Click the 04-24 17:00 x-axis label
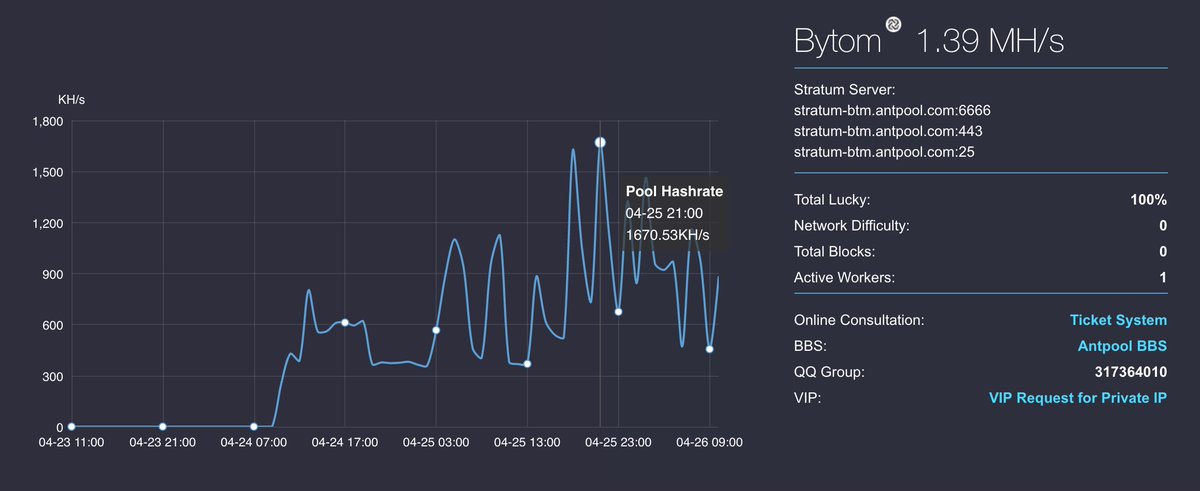Viewport: 1200px width, 491px height. coord(345,441)
